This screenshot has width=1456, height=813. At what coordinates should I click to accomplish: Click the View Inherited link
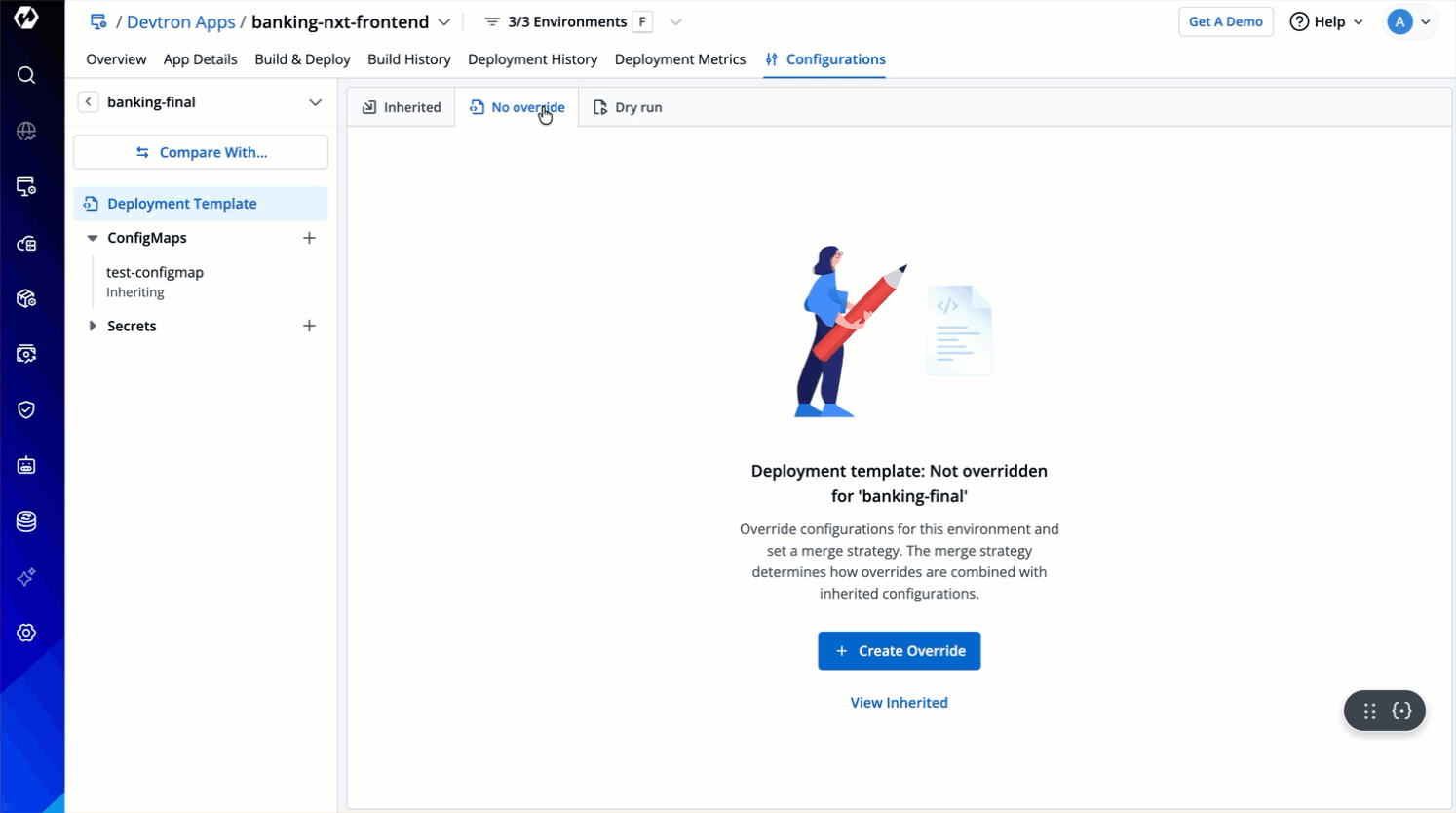[899, 703]
